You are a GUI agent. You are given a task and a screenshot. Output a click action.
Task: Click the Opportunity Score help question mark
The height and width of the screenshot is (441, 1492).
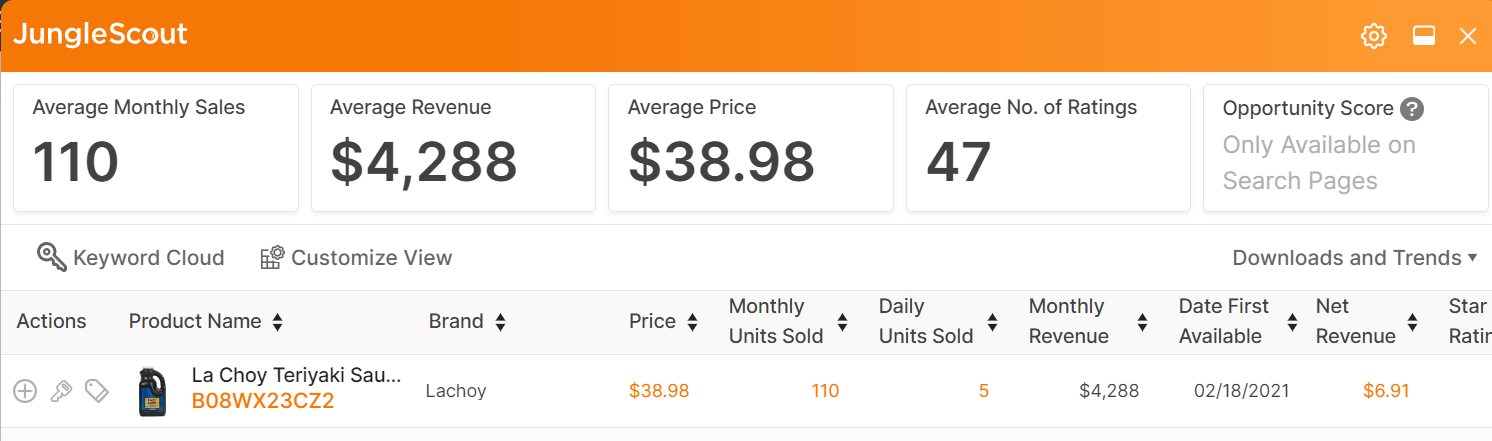1412,109
